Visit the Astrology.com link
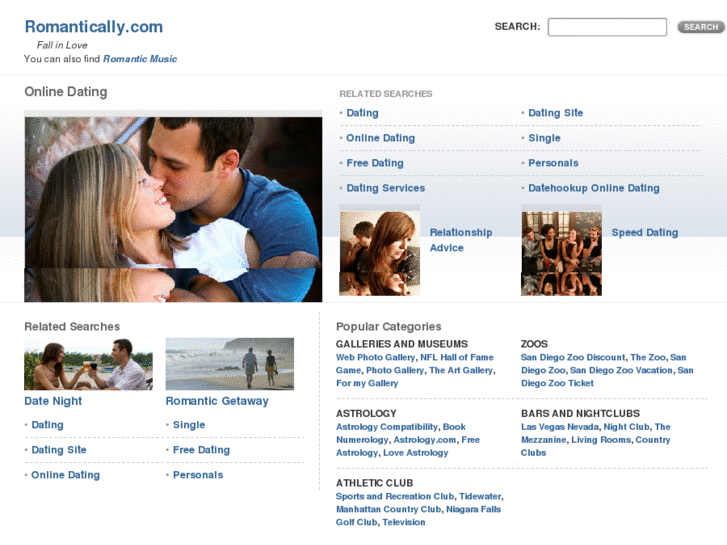This screenshot has height=545, width=727. click(x=424, y=440)
